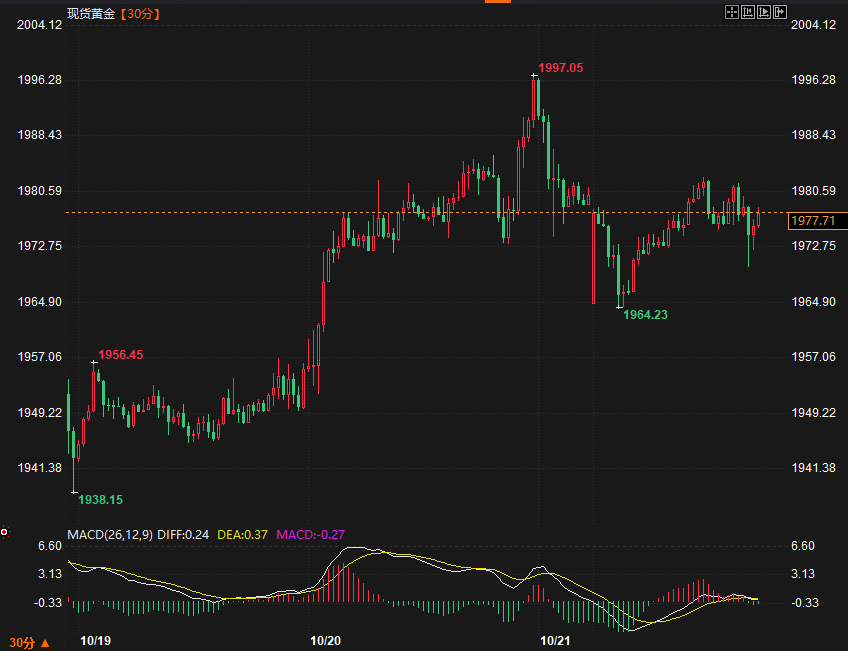This screenshot has width=848, height=651.
Task: Select the MACD(26,12,9) indicator label
Action: point(110,535)
